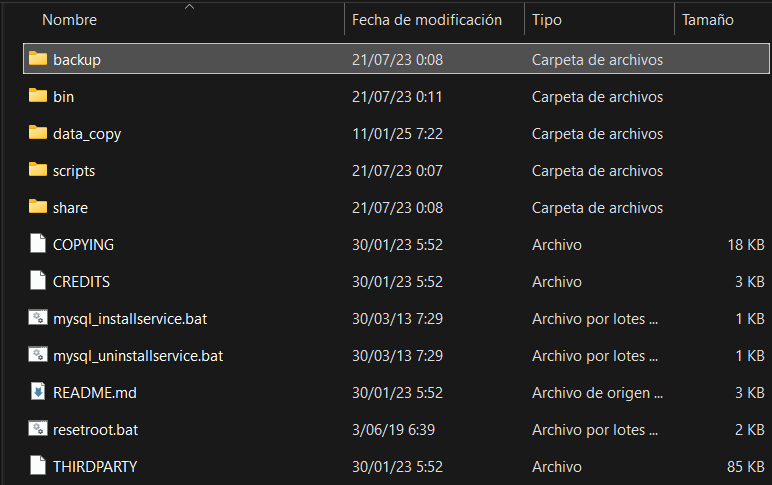The height and width of the screenshot is (485, 772).
Task: Select the file name share
Action: click(70, 208)
